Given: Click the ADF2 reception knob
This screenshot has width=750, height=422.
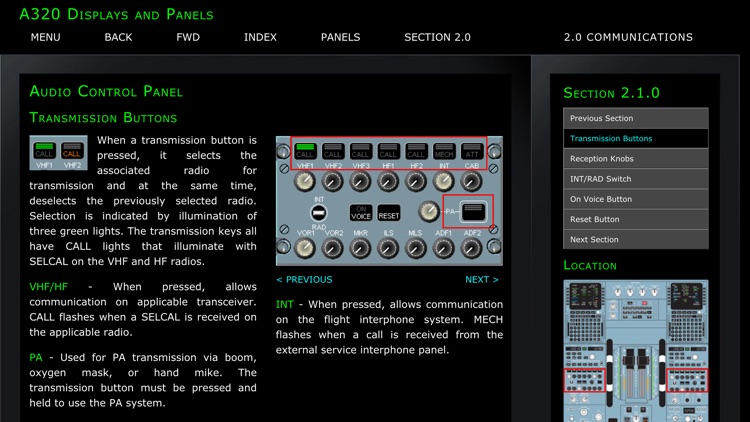Looking at the screenshot, I should [x=472, y=248].
